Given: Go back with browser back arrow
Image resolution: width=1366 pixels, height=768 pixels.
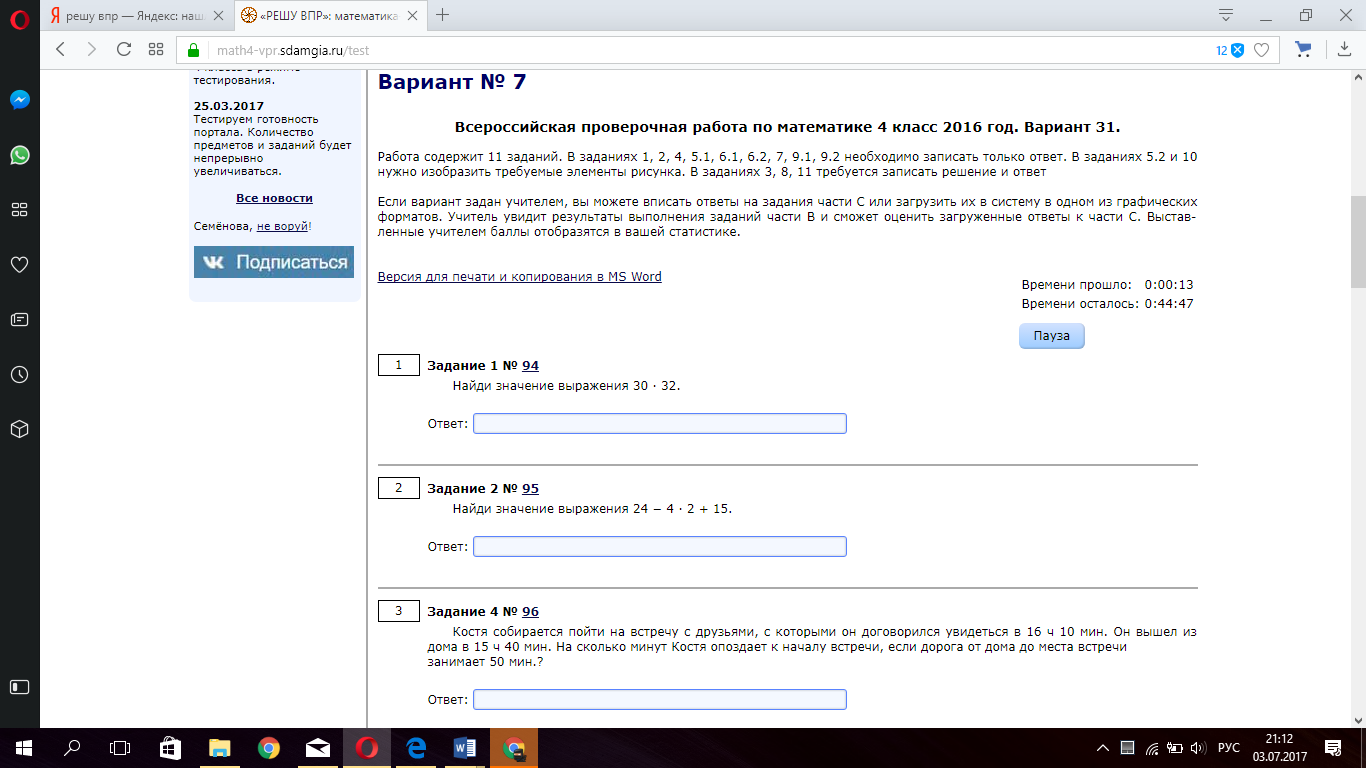Looking at the screenshot, I should (x=60, y=49).
